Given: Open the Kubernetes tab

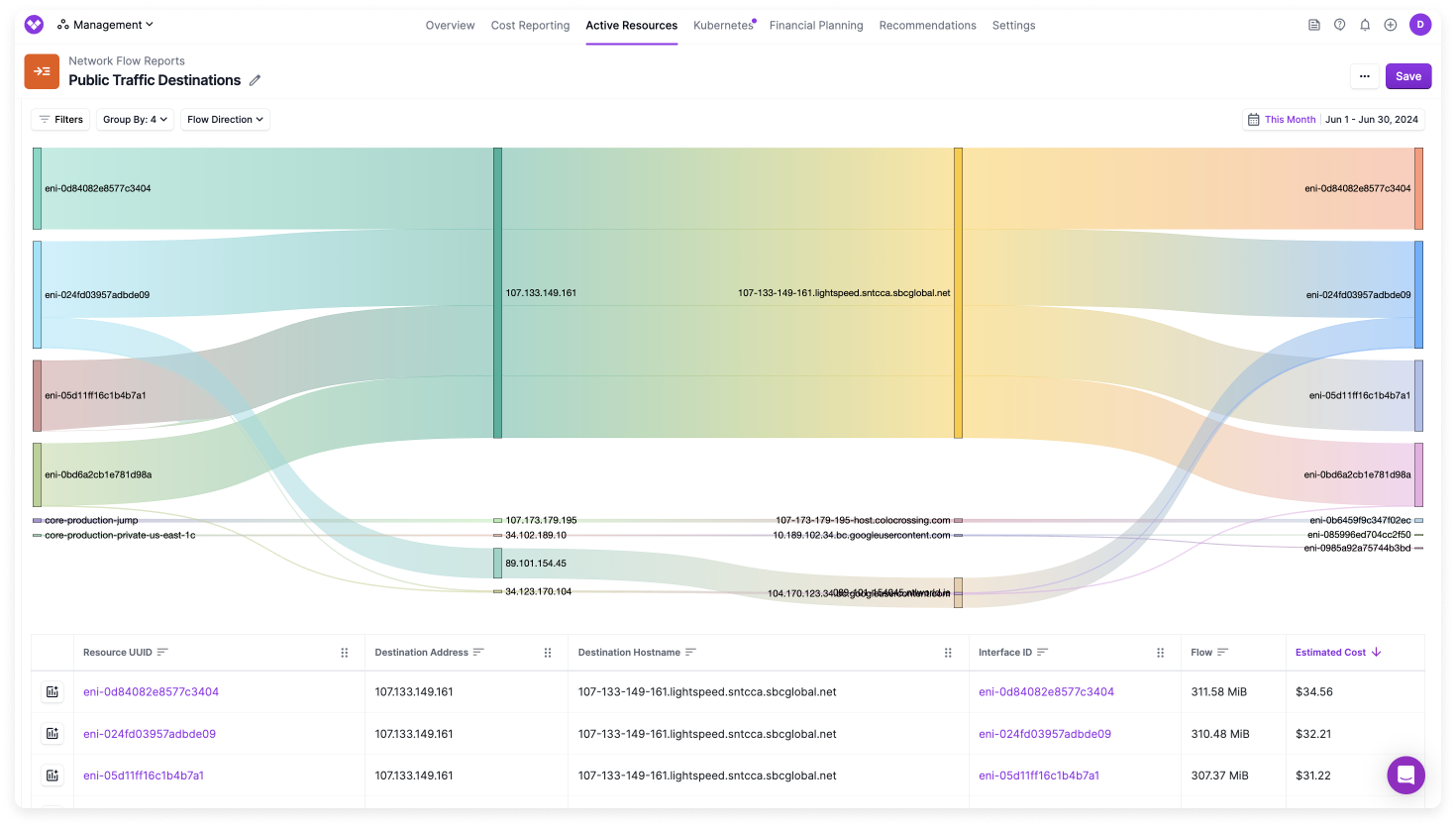Looking at the screenshot, I should coord(723,26).
